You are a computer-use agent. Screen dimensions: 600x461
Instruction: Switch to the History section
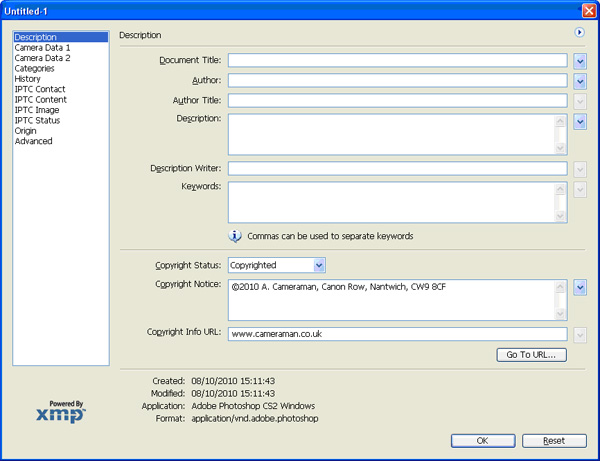(28, 79)
